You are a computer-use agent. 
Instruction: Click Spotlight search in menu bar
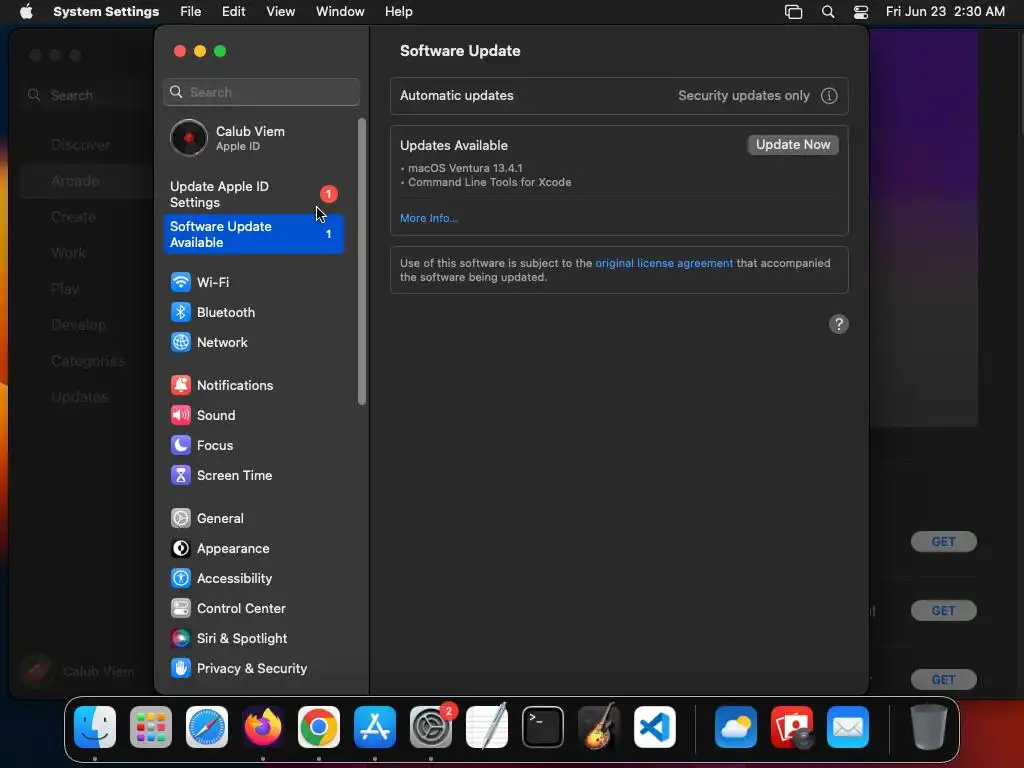(x=827, y=12)
